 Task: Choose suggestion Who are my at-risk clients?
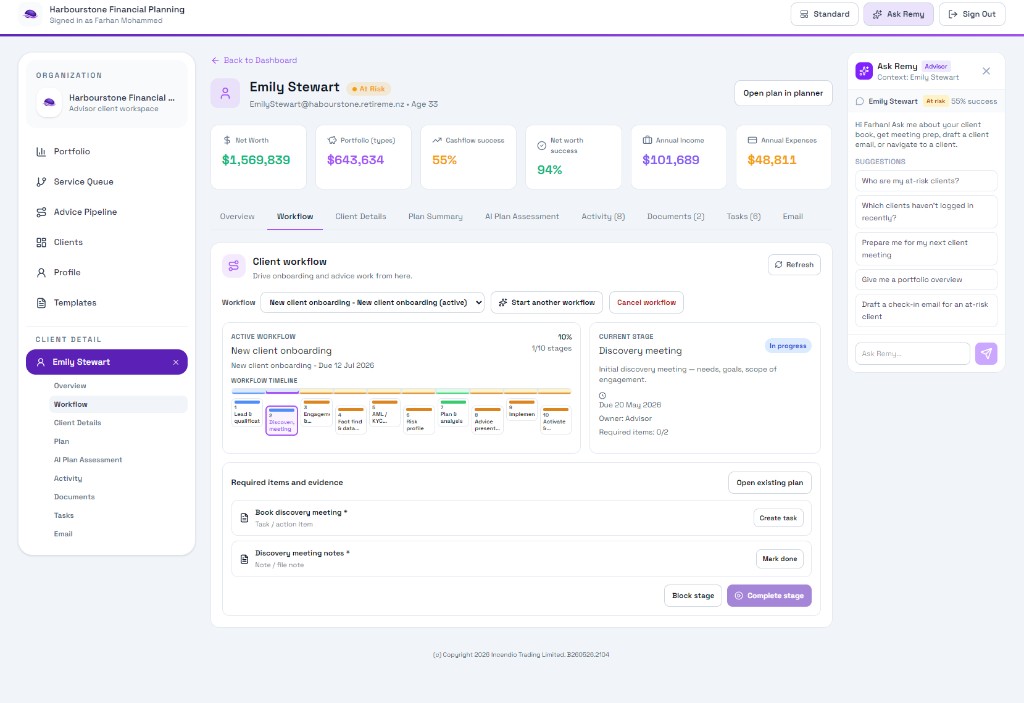pos(926,181)
